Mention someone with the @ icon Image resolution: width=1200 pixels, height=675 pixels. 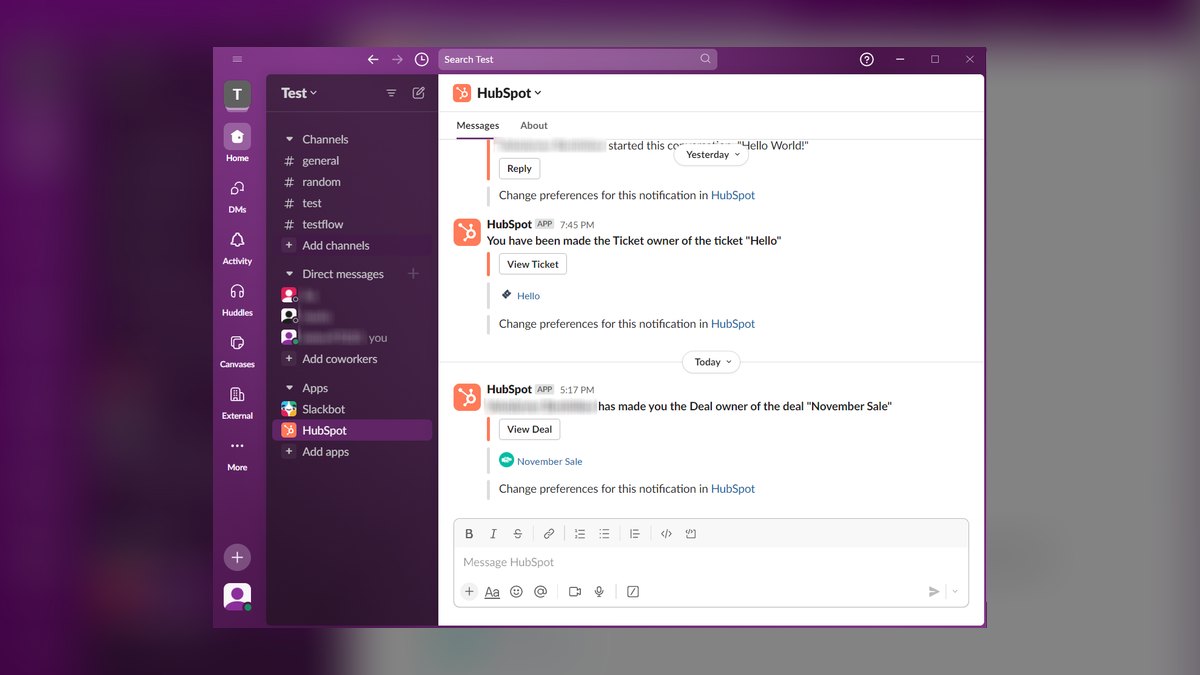(x=540, y=591)
